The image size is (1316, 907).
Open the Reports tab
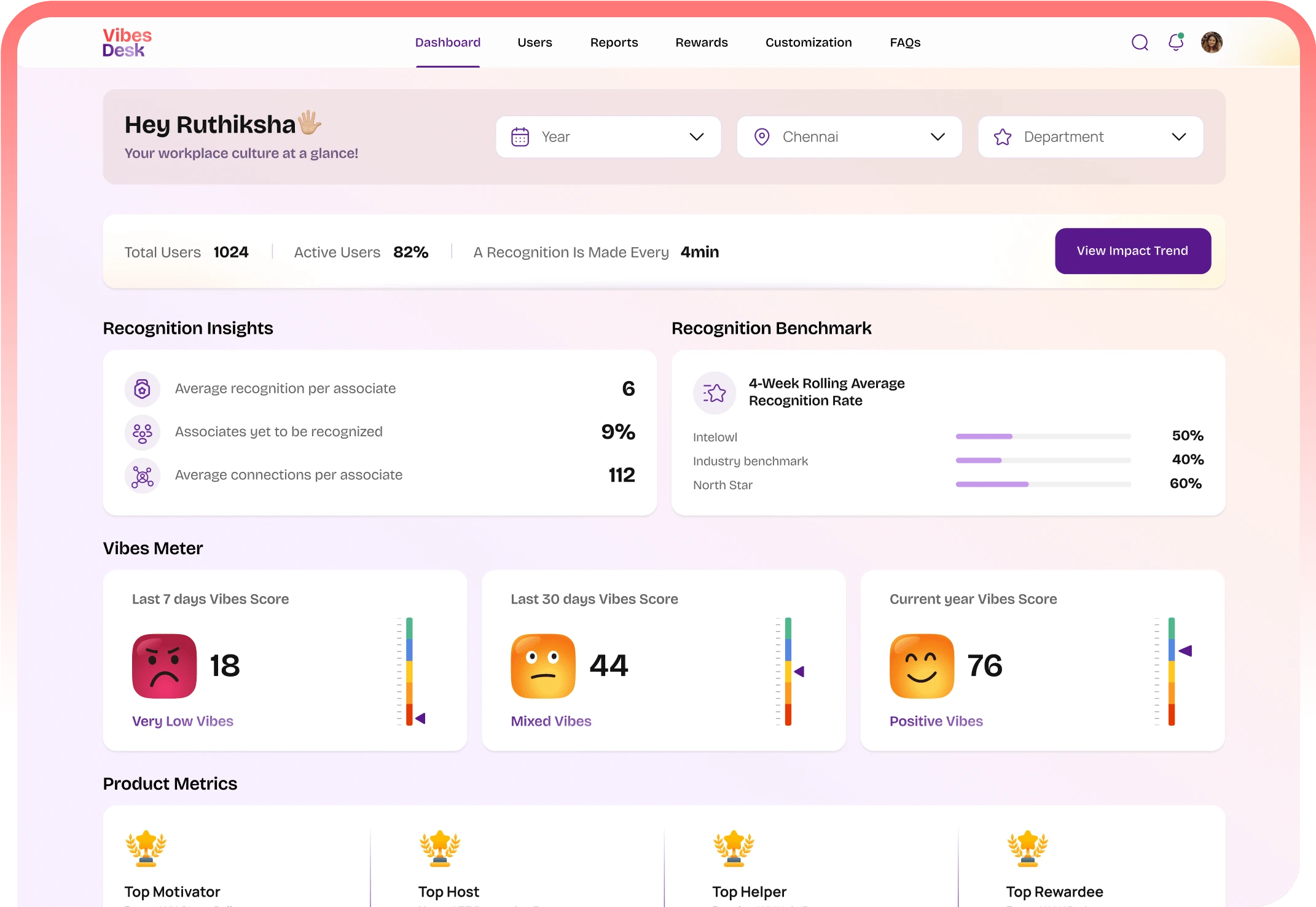pyautogui.click(x=614, y=42)
